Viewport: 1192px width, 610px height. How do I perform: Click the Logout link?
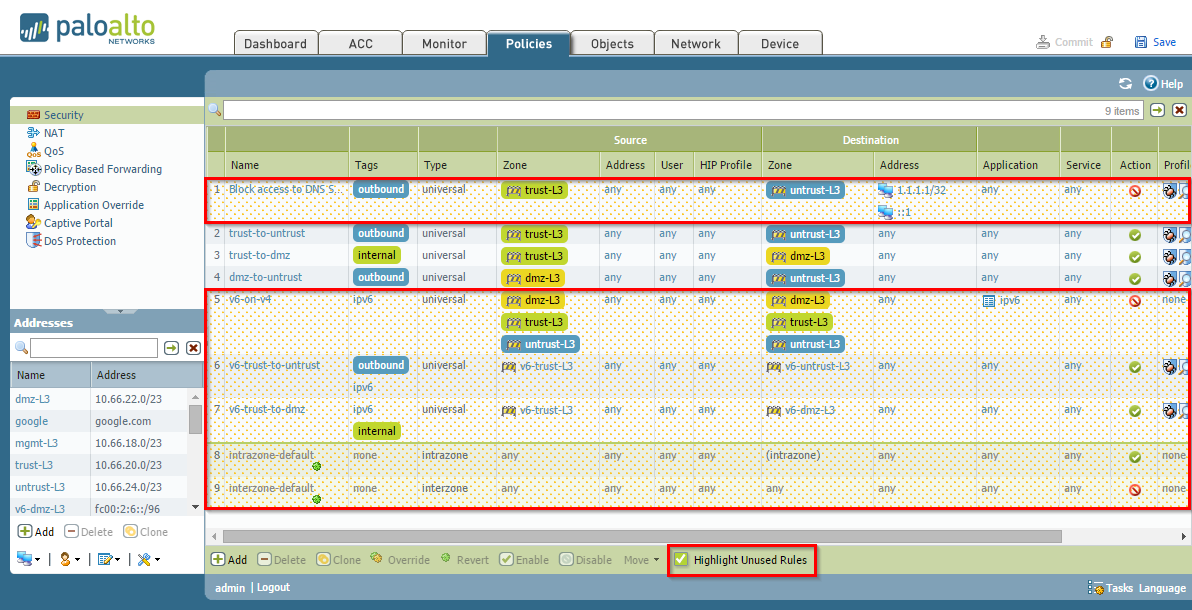273,587
